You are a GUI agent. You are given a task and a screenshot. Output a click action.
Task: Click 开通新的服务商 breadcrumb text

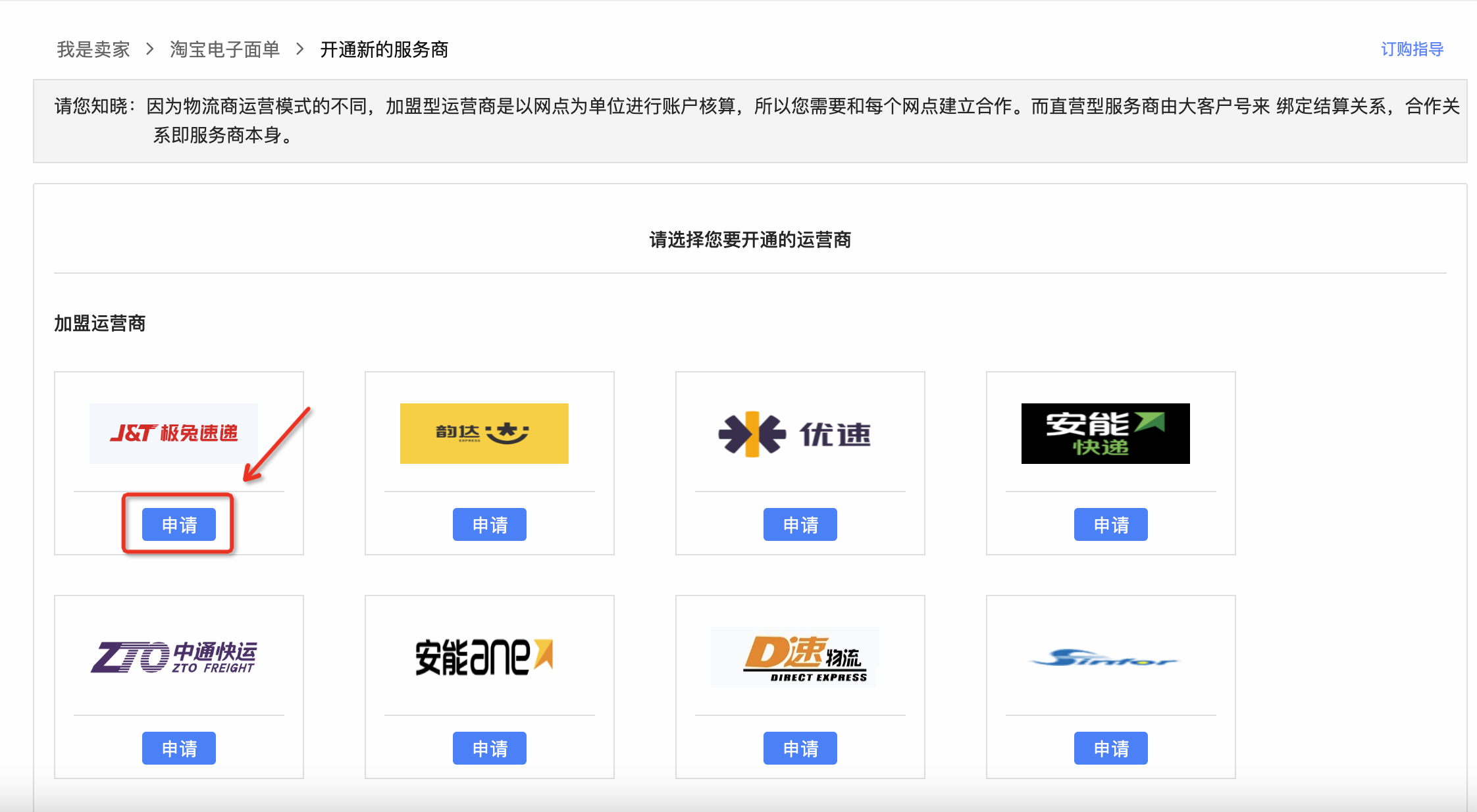pyautogui.click(x=384, y=49)
